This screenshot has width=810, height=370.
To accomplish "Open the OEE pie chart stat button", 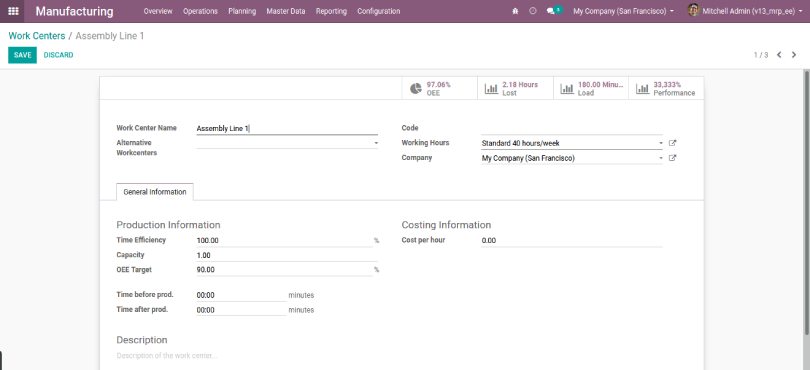I will point(440,88).
